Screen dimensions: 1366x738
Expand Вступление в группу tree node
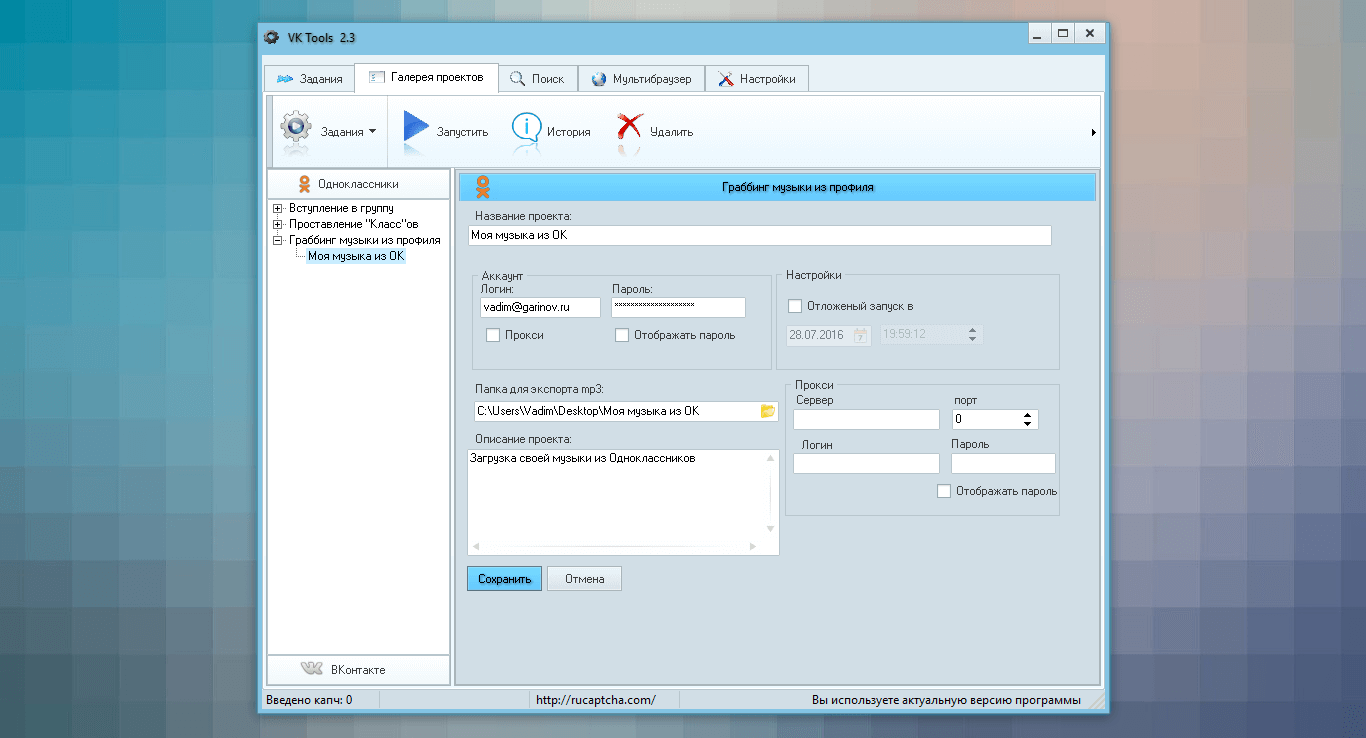[x=278, y=208]
